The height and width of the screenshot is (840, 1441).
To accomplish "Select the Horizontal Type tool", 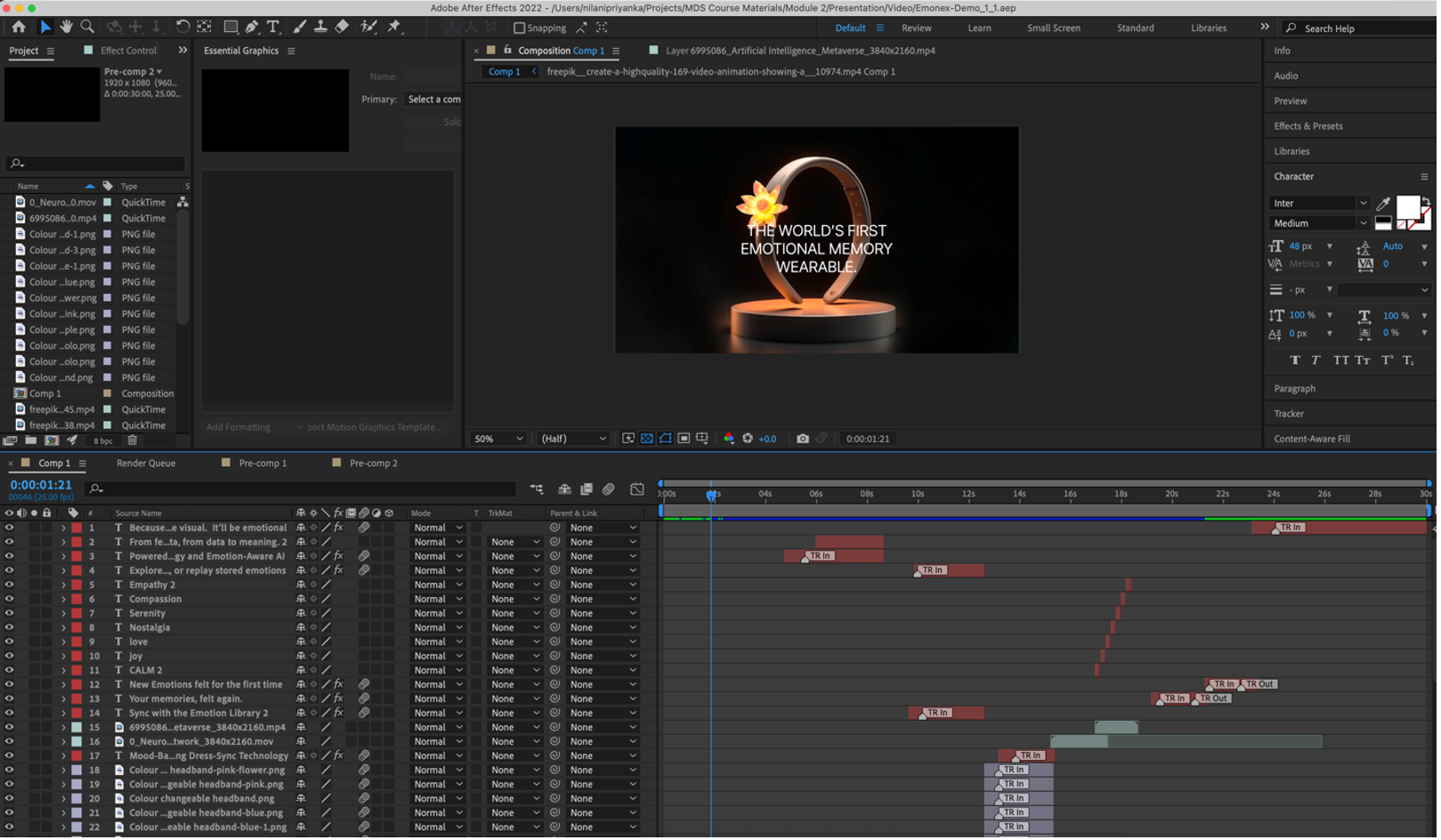I will [x=273, y=27].
